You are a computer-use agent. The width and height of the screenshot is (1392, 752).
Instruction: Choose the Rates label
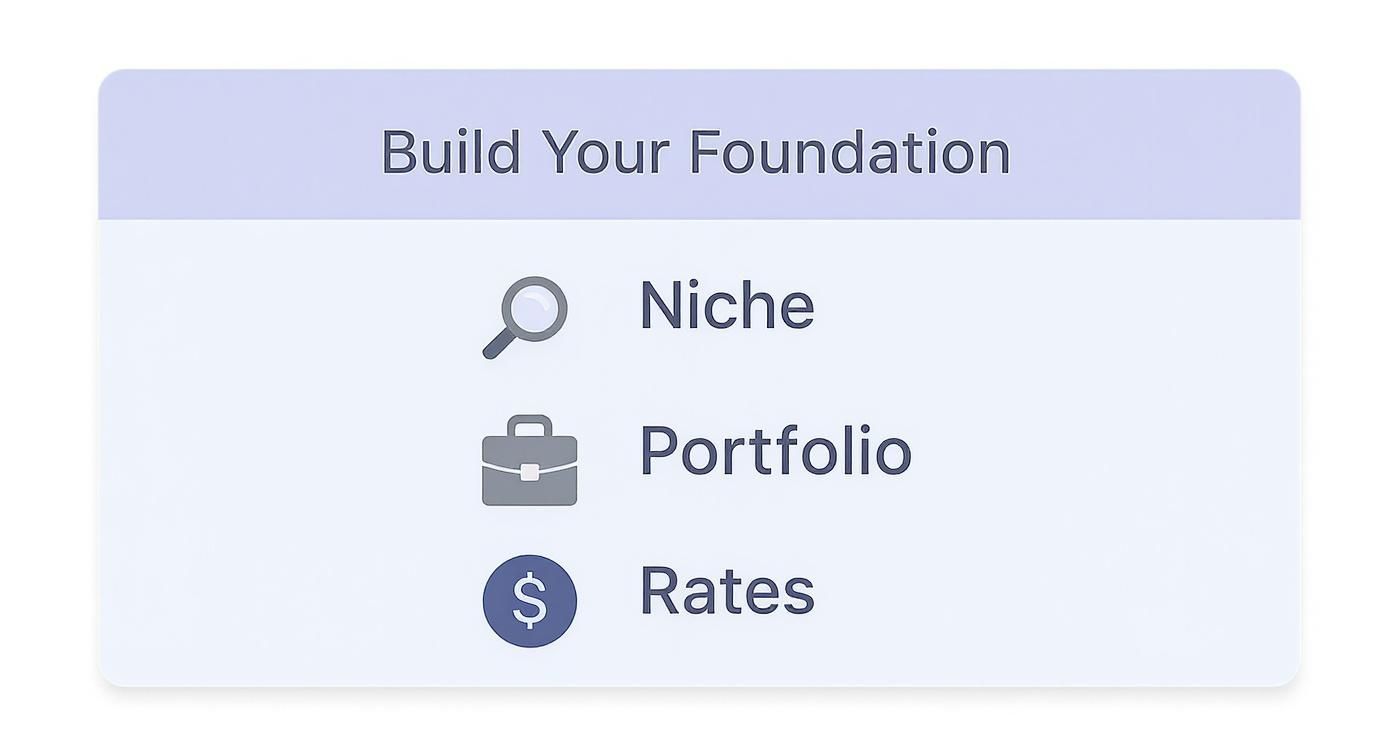click(x=726, y=591)
